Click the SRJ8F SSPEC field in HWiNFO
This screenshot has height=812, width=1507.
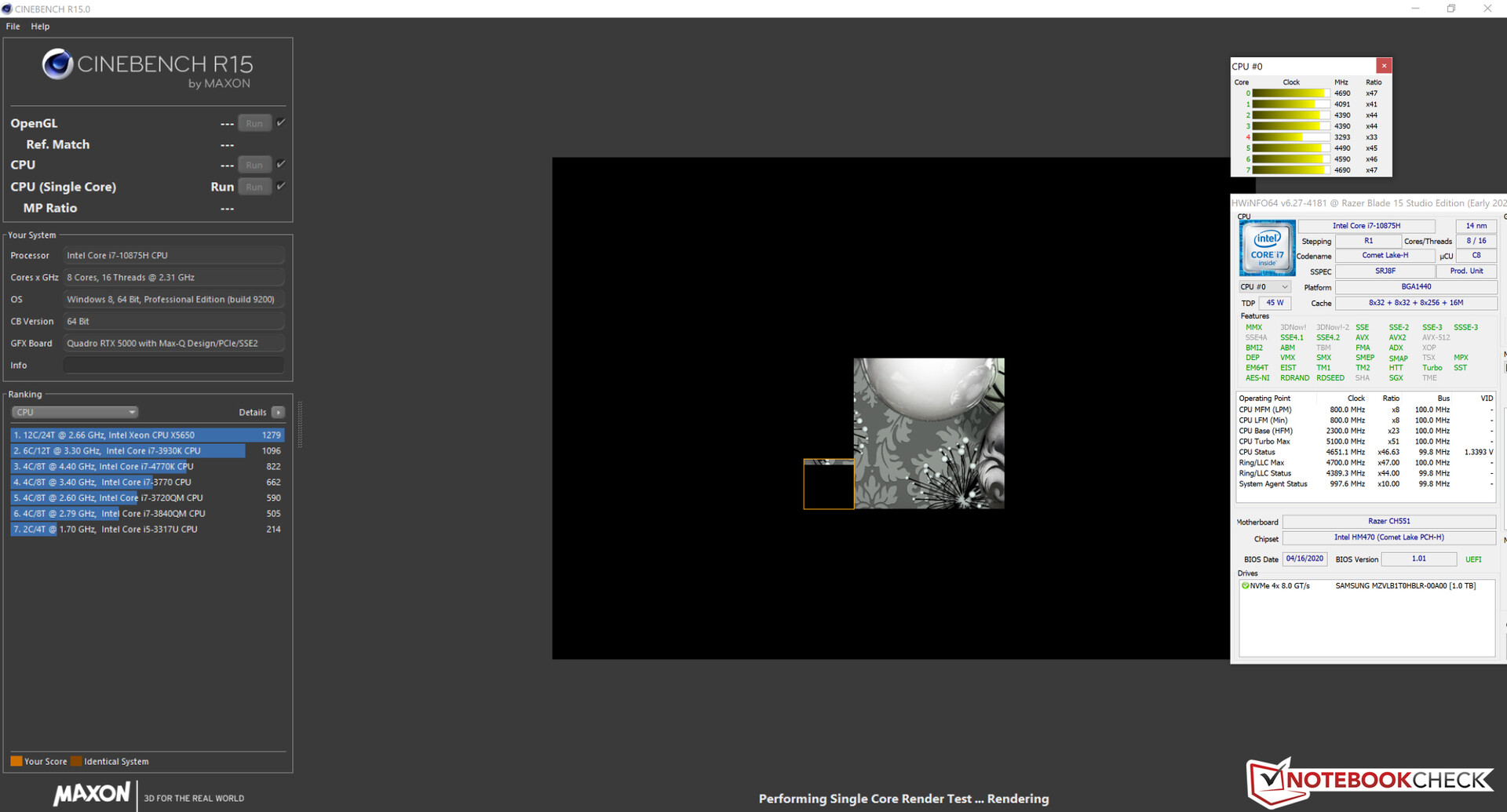[1385, 271]
